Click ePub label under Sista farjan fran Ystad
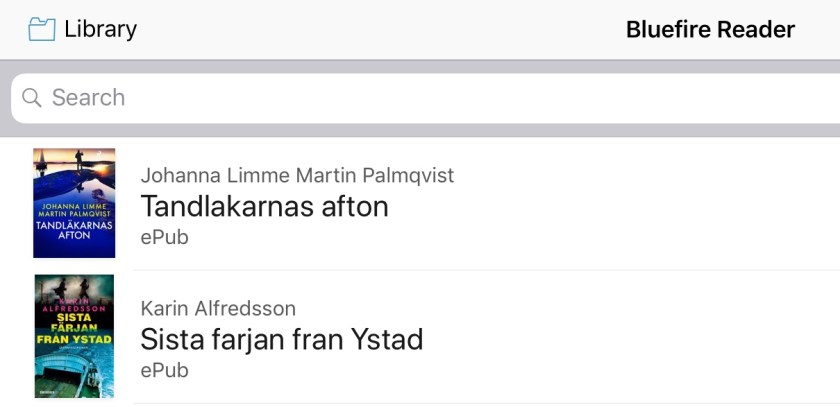This screenshot has width=840, height=407. tap(164, 370)
